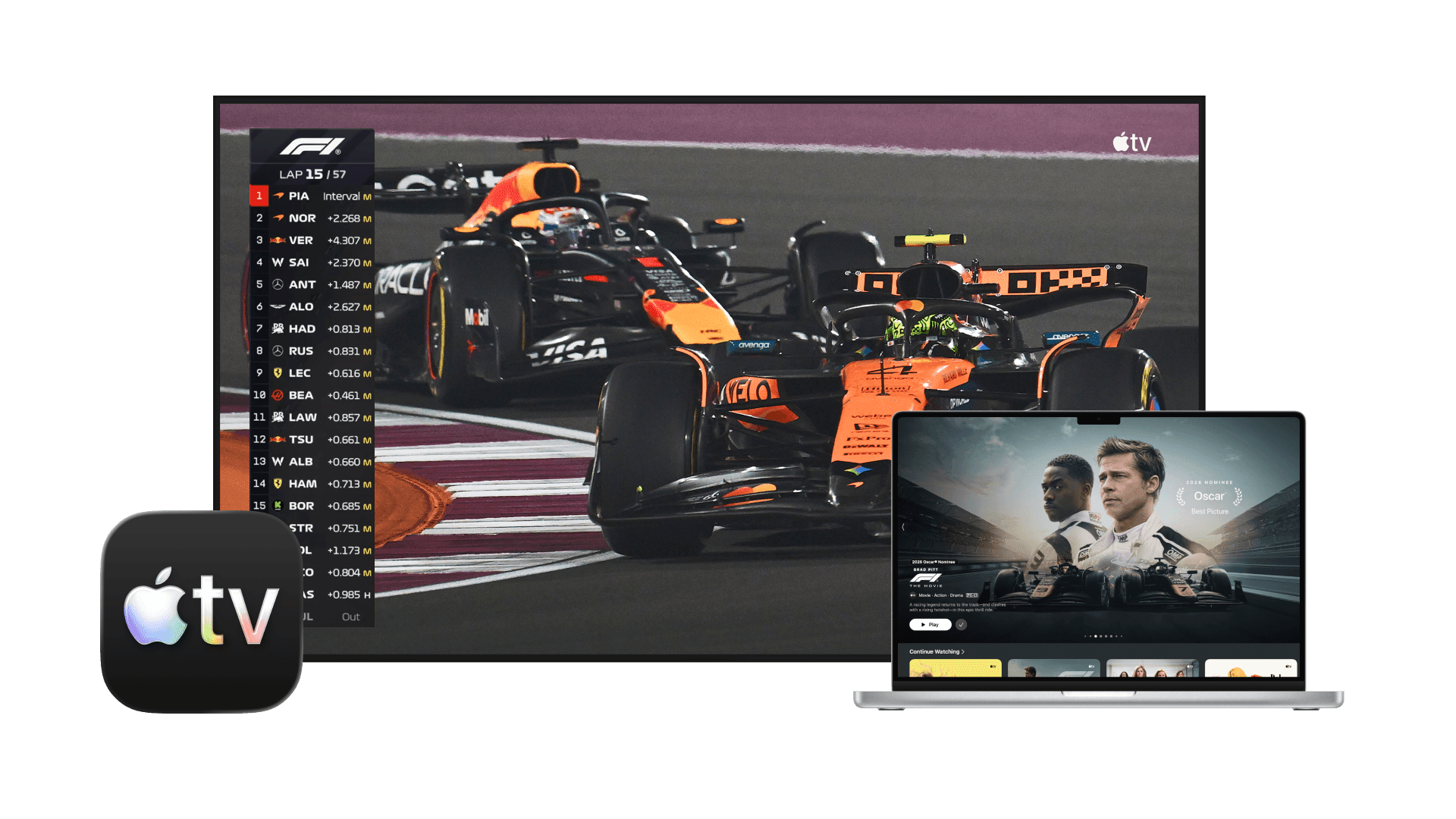The image size is (1456, 819).
Task: Click the F1 logo atop the leaderboard
Action: coord(312,146)
